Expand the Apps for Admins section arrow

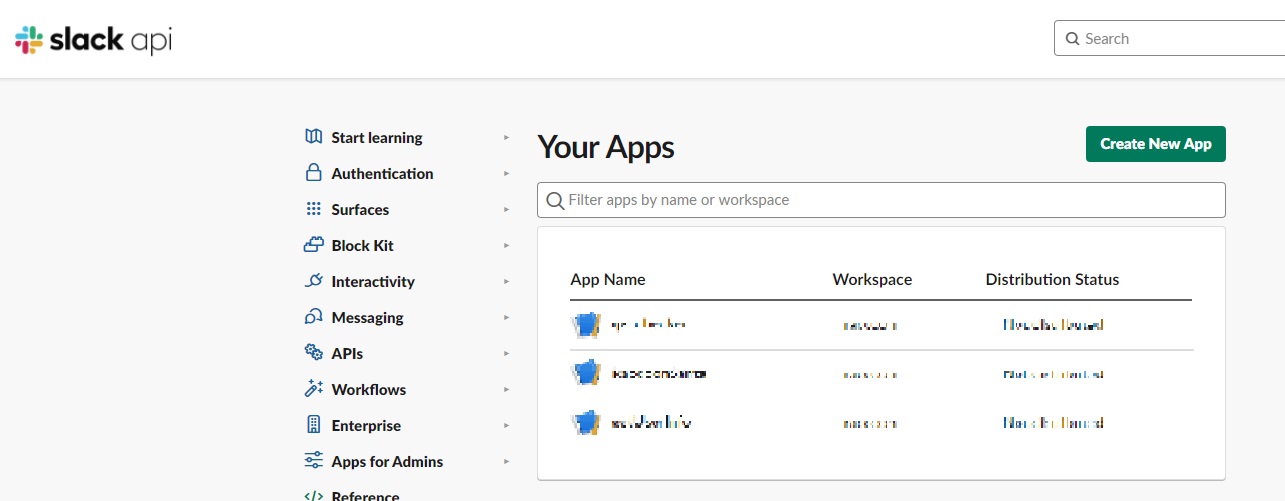click(x=507, y=461)
